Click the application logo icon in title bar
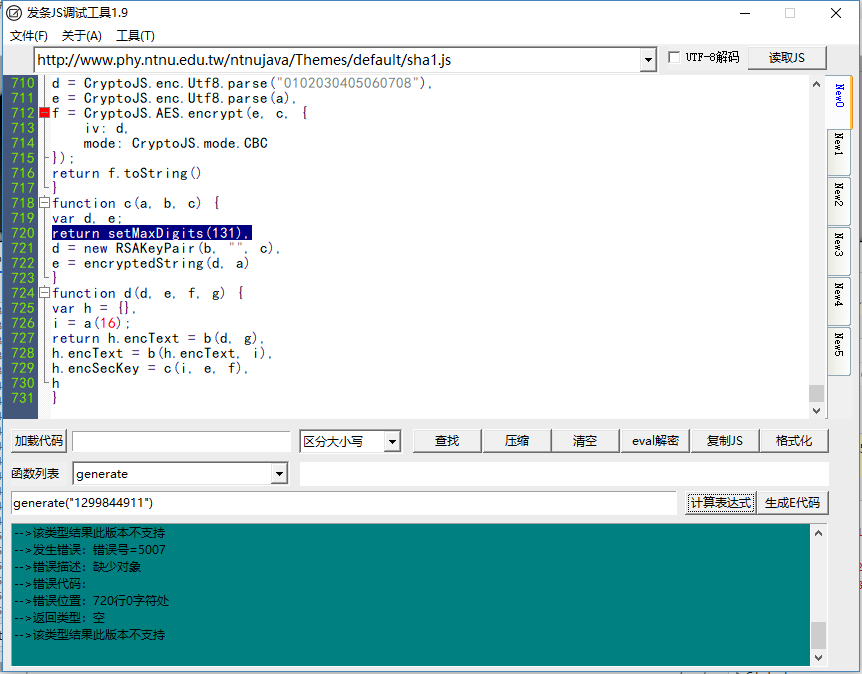Screen dimensions: 862x674 point(12,13)
